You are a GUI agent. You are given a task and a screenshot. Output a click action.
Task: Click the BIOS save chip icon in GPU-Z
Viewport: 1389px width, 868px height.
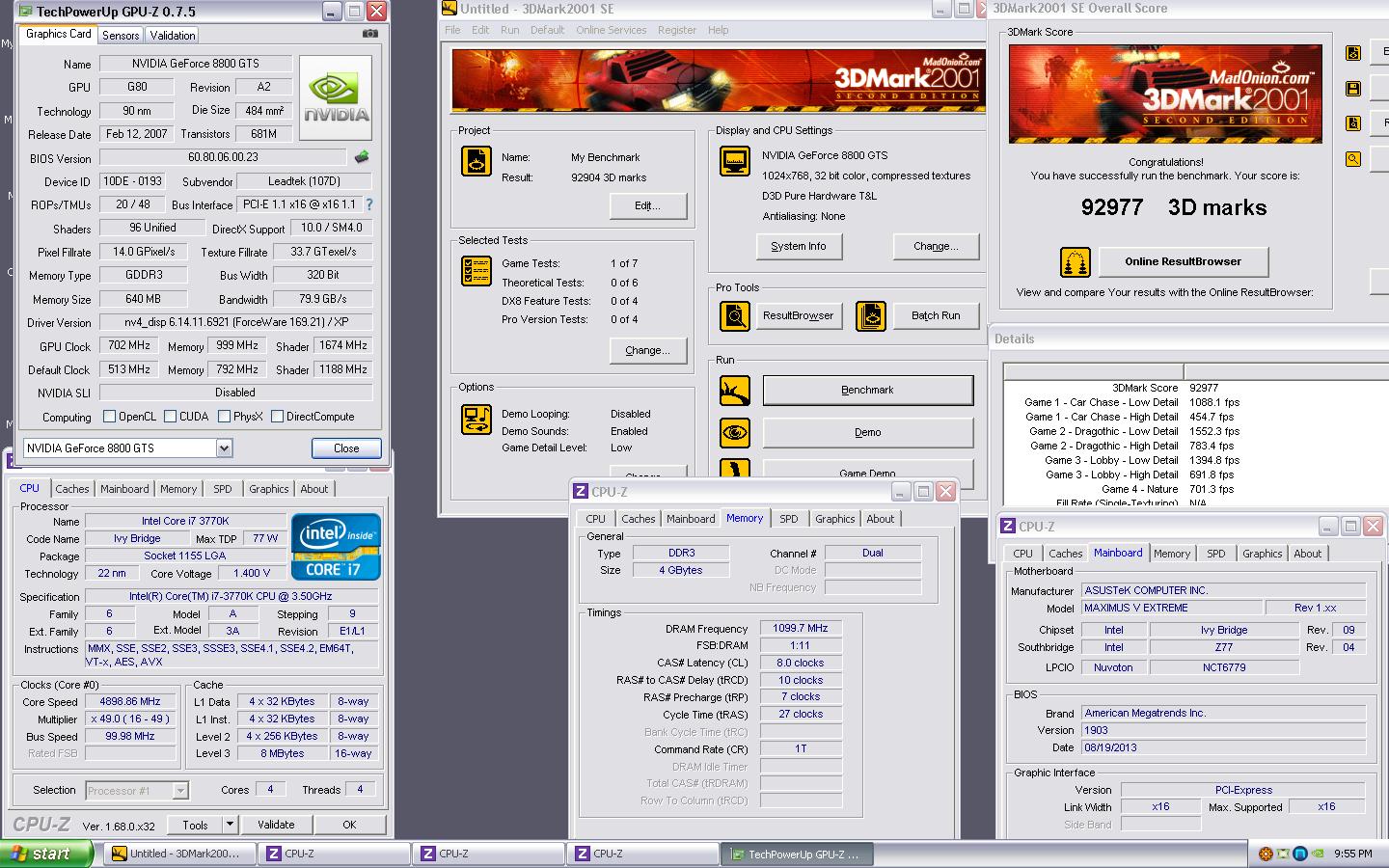coord(362,156)
